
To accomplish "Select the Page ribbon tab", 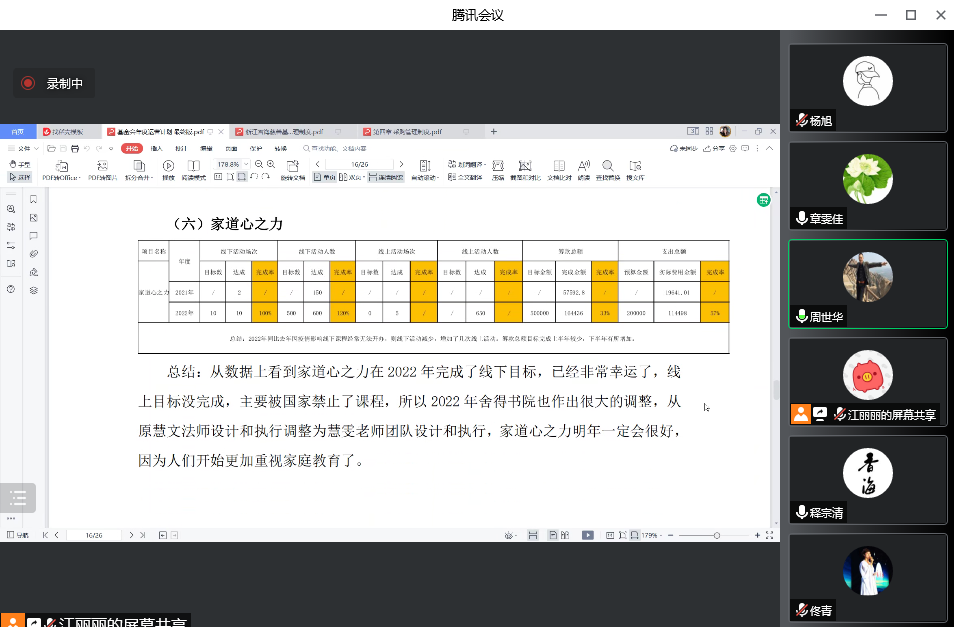I will 231,148.
